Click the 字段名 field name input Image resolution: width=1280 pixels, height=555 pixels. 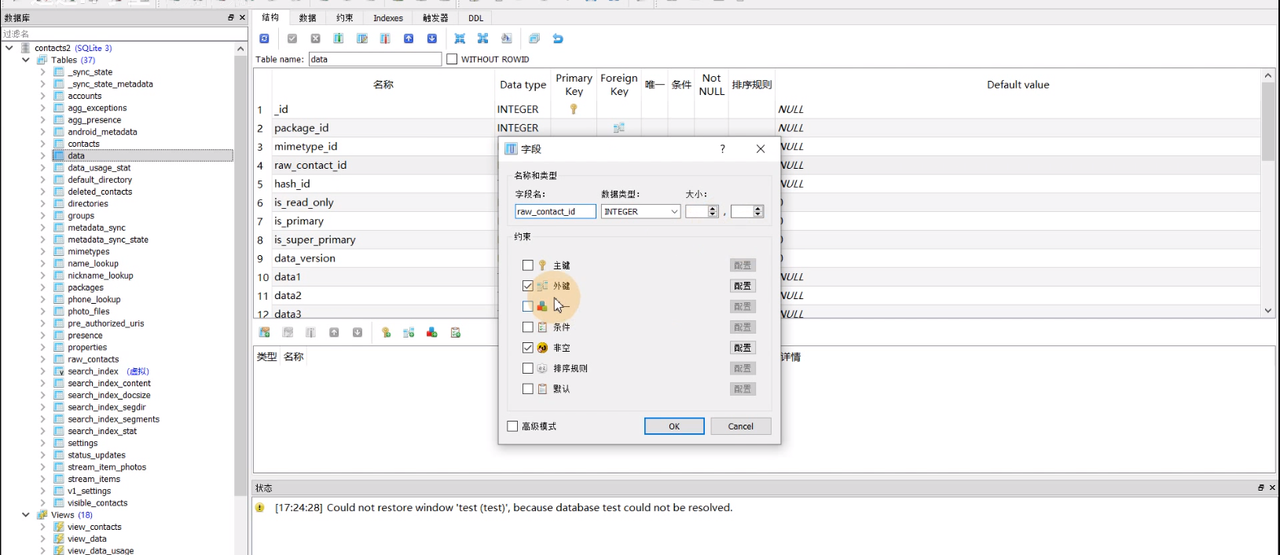tap(555, 212)
